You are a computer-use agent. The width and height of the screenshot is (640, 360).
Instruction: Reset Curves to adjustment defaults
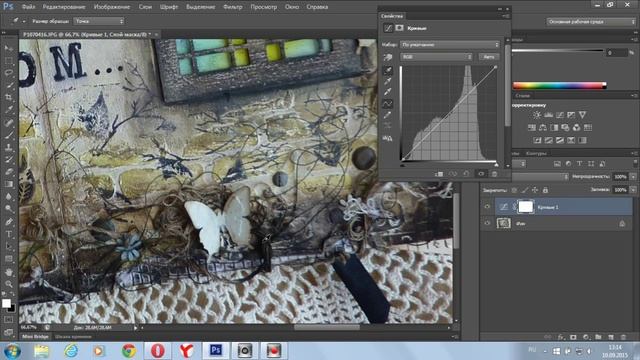point(467,174)
